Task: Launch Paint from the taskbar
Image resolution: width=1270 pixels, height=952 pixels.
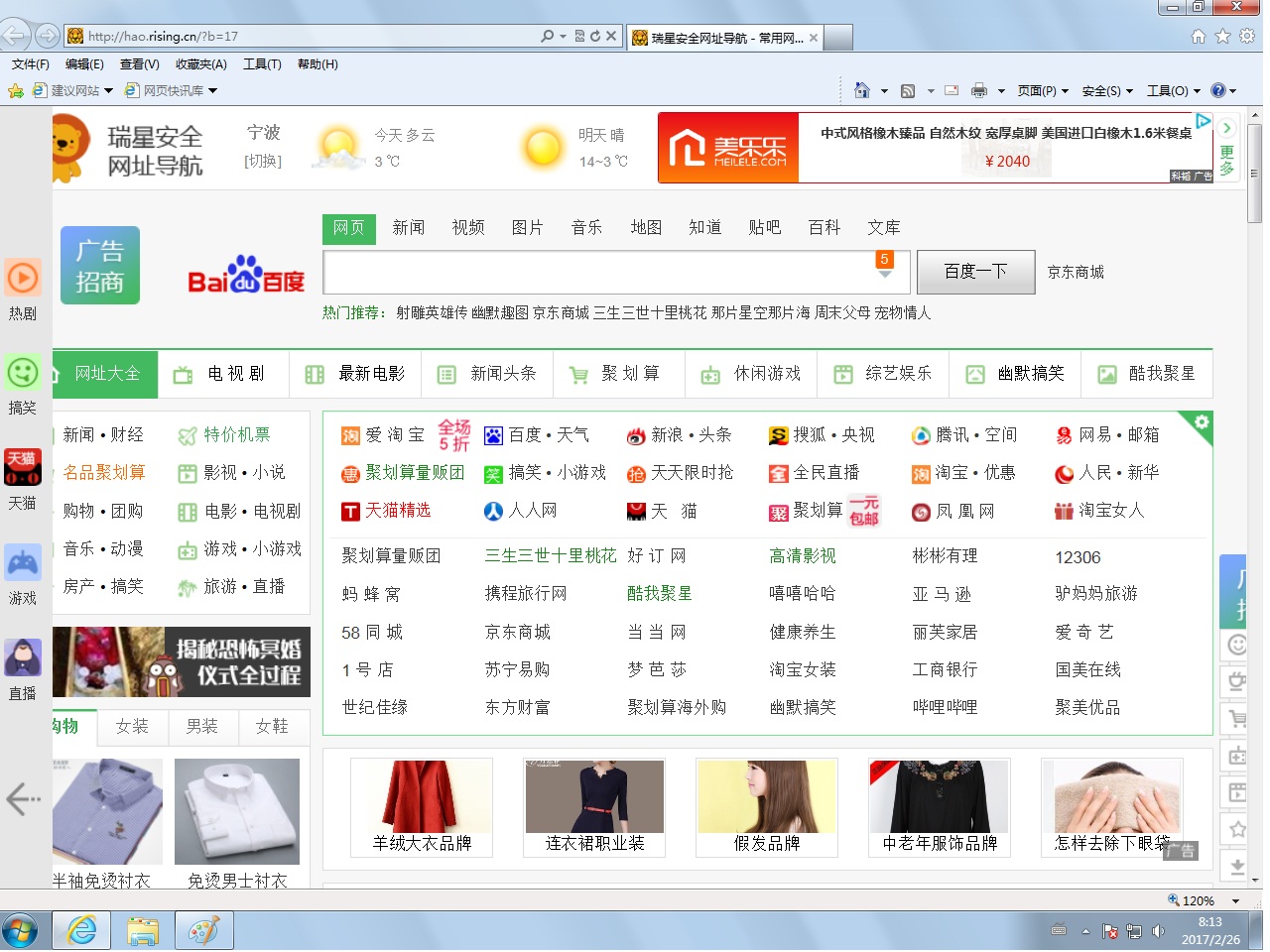Action: (203, 931)
